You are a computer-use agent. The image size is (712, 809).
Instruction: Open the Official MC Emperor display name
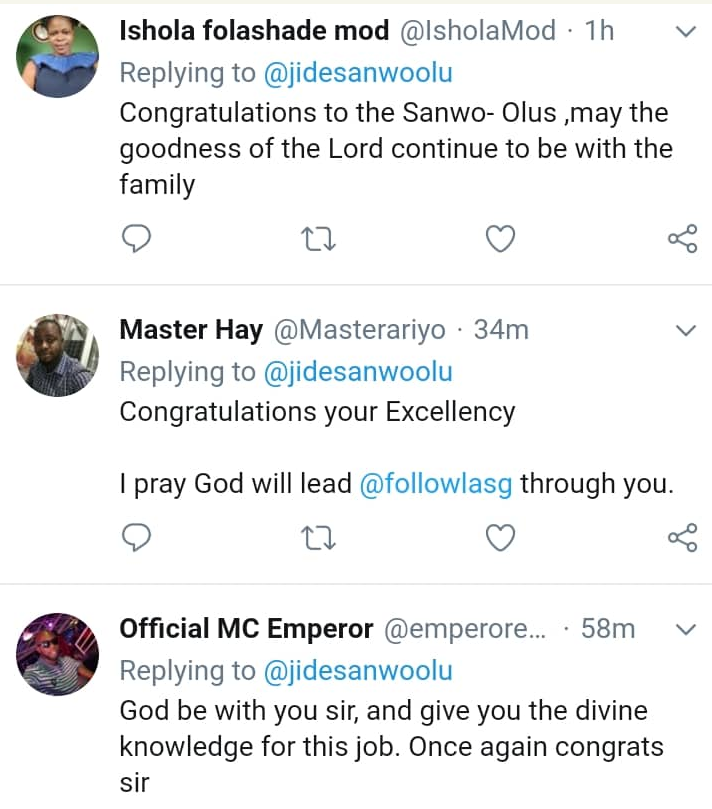coord(246,629)
